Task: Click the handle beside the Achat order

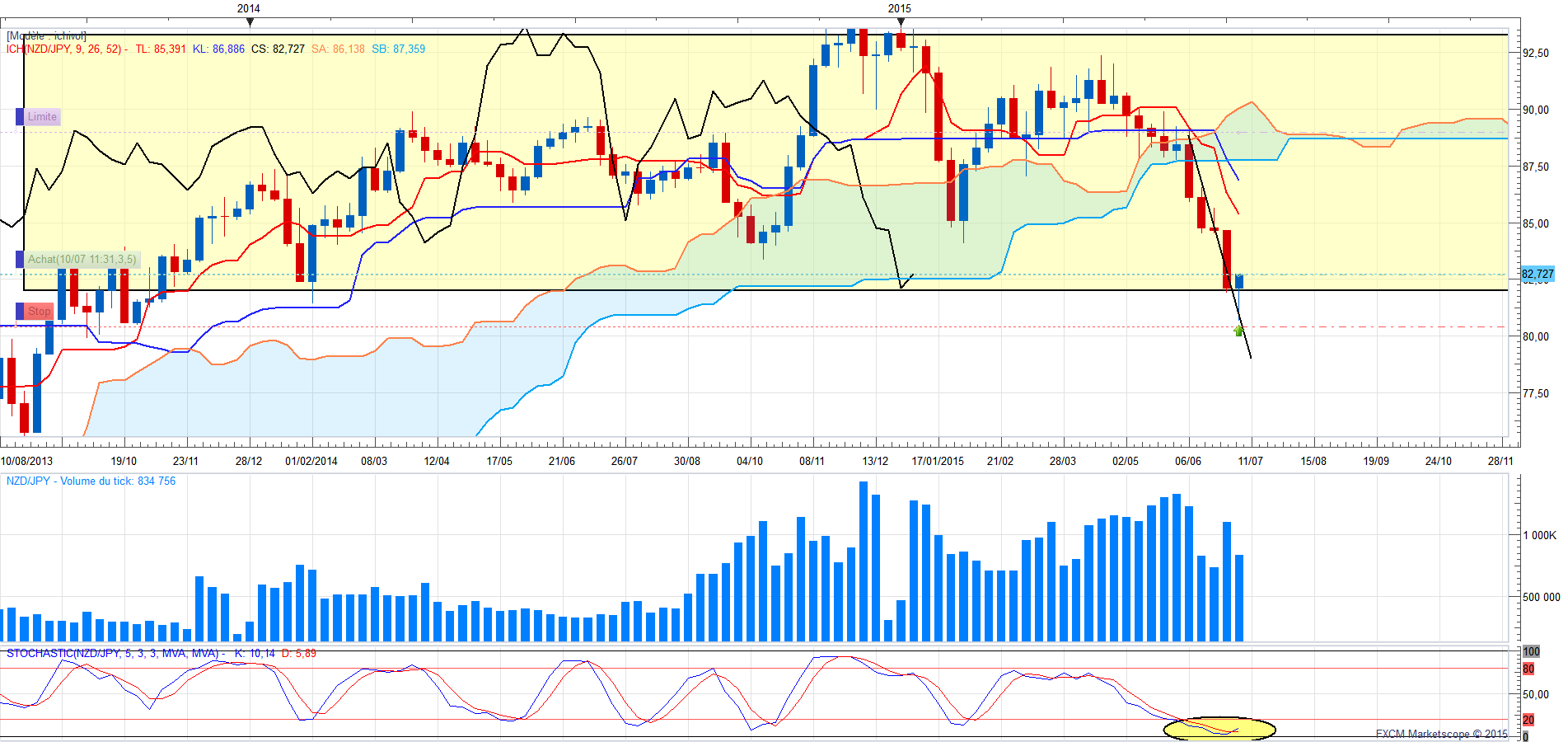Action: 20,260
